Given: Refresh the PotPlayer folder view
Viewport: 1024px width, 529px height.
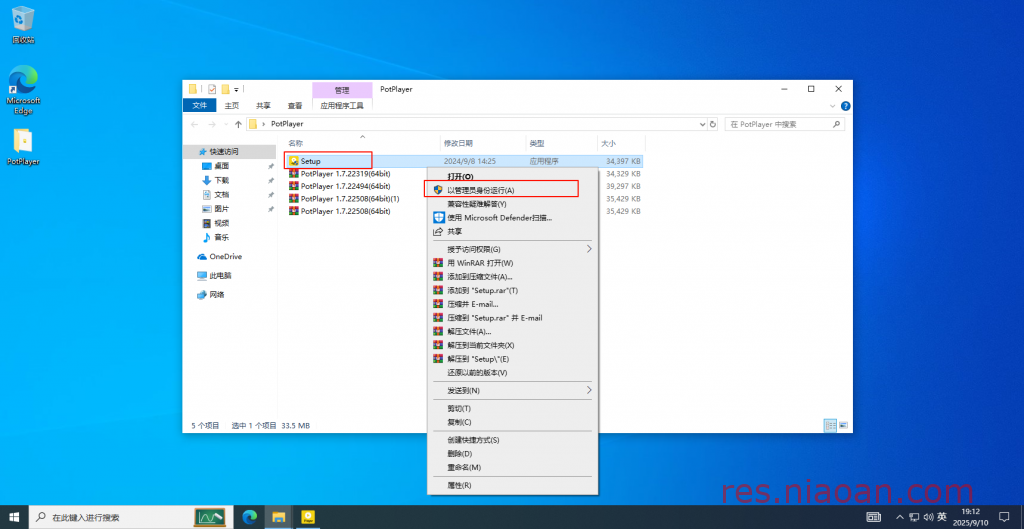Looking at the screenshot, I should tap(713, 124).
